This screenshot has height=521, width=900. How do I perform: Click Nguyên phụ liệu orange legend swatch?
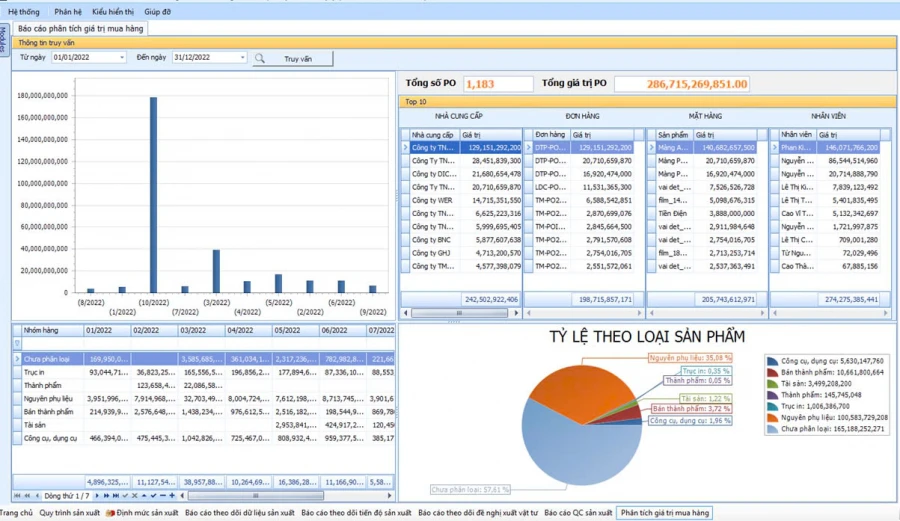[773, 417]
